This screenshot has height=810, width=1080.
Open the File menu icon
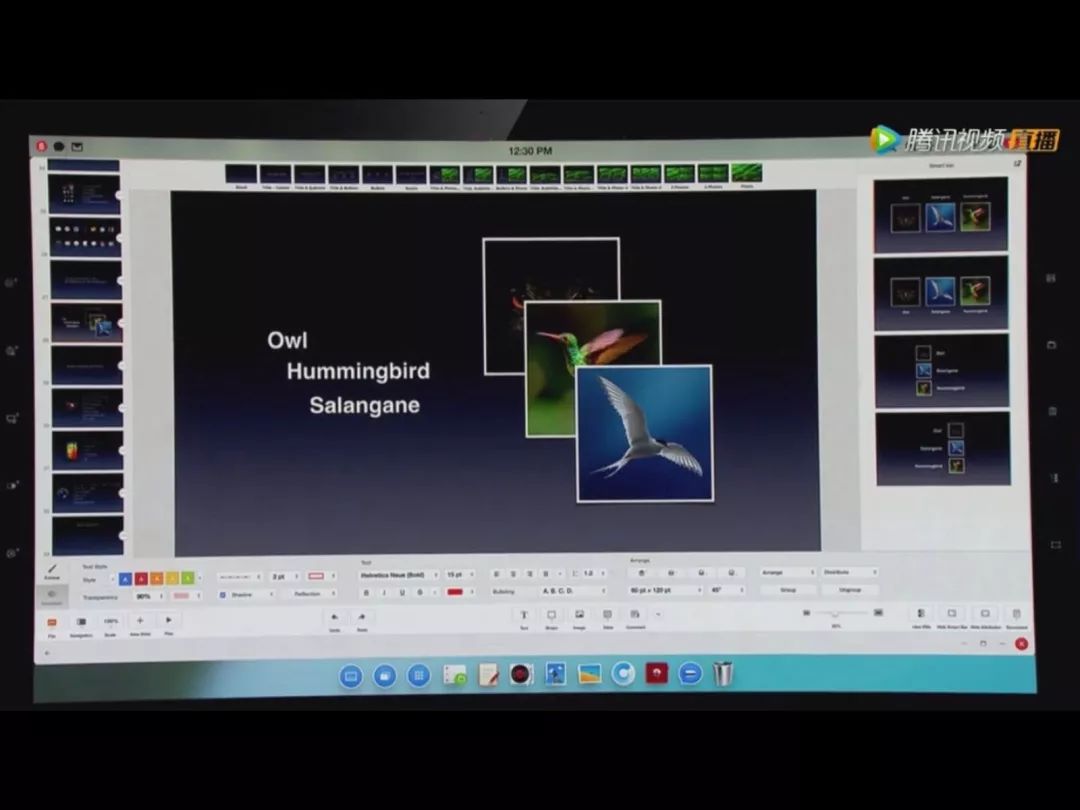pyautogui.click(x=52, y=623)
